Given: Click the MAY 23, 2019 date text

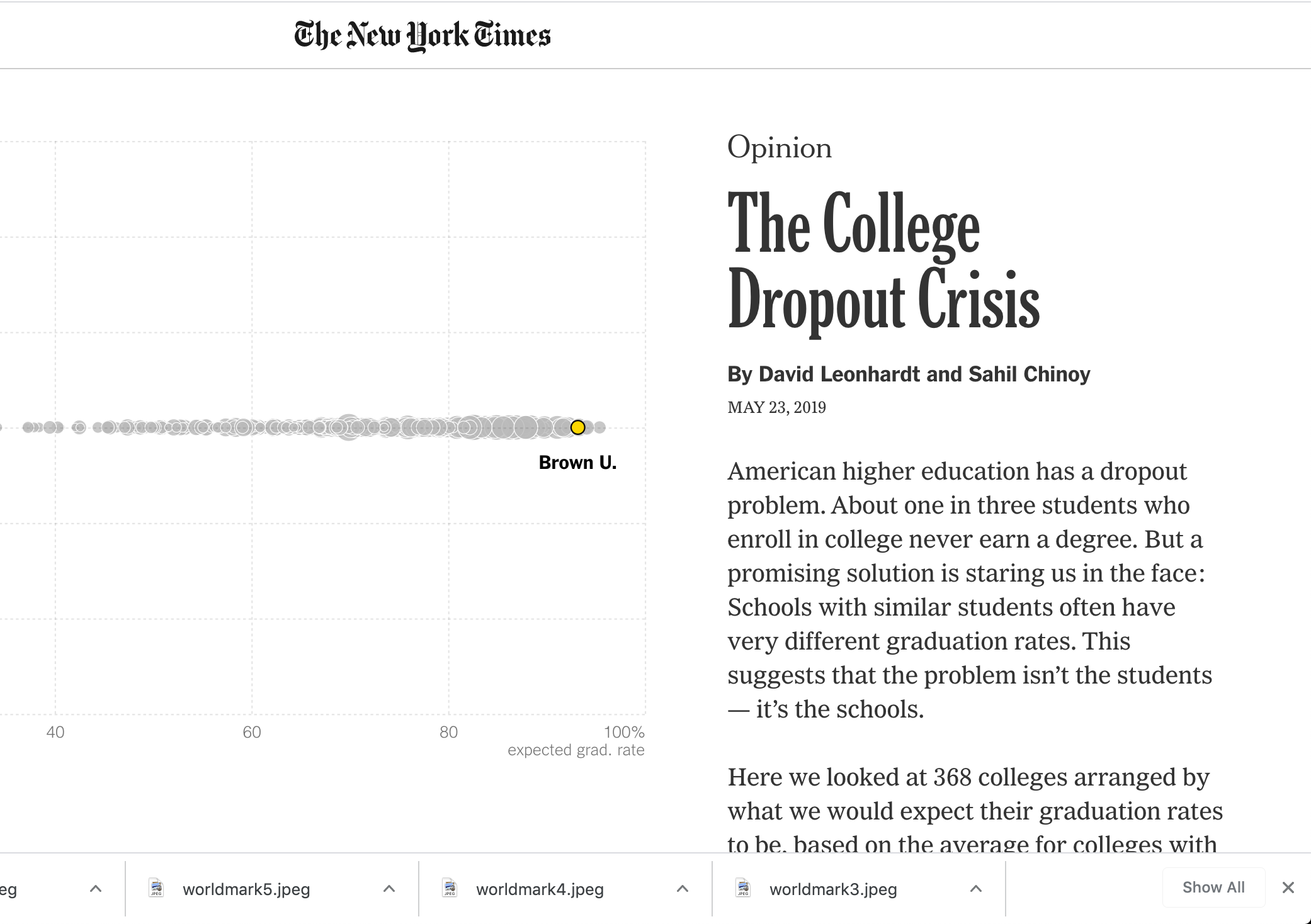Looking at the screenshot, I should tap(776, 407).
